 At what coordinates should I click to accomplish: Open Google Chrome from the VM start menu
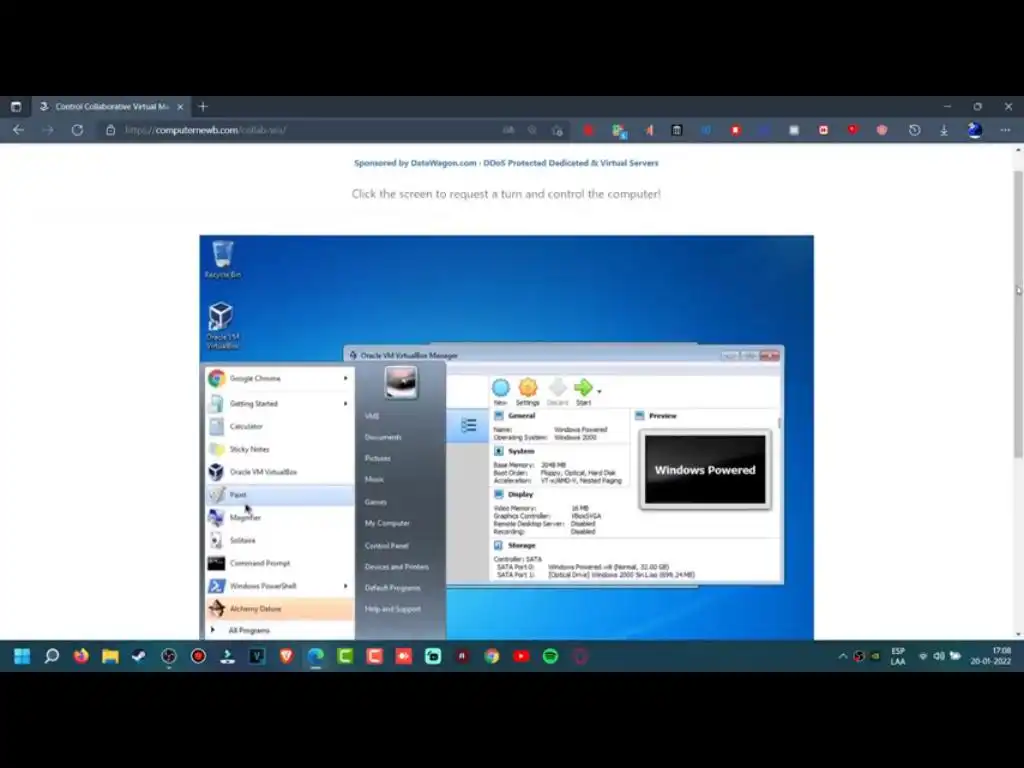pos(280,379)
